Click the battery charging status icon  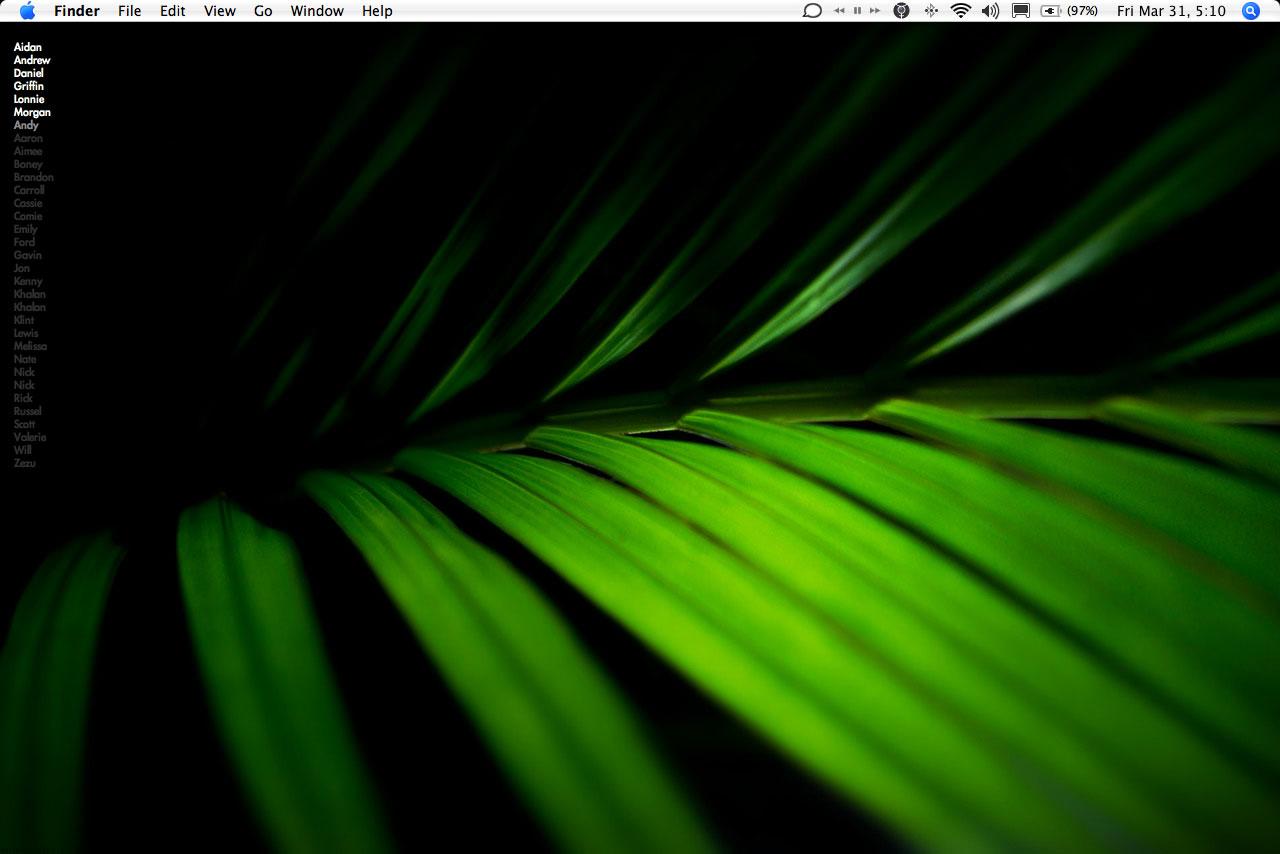coord(1051,11)
